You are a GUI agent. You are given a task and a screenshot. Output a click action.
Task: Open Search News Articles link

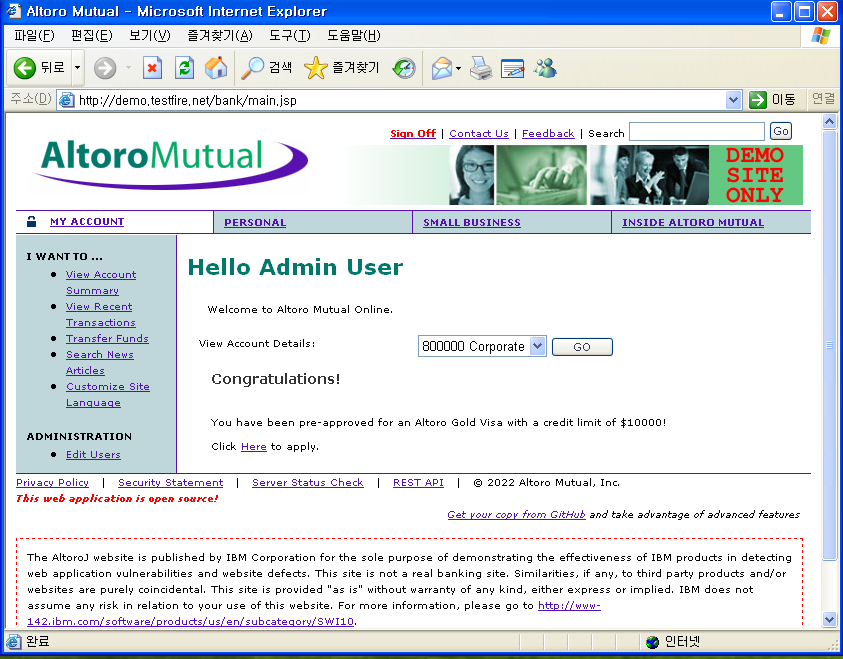point(99,362)
